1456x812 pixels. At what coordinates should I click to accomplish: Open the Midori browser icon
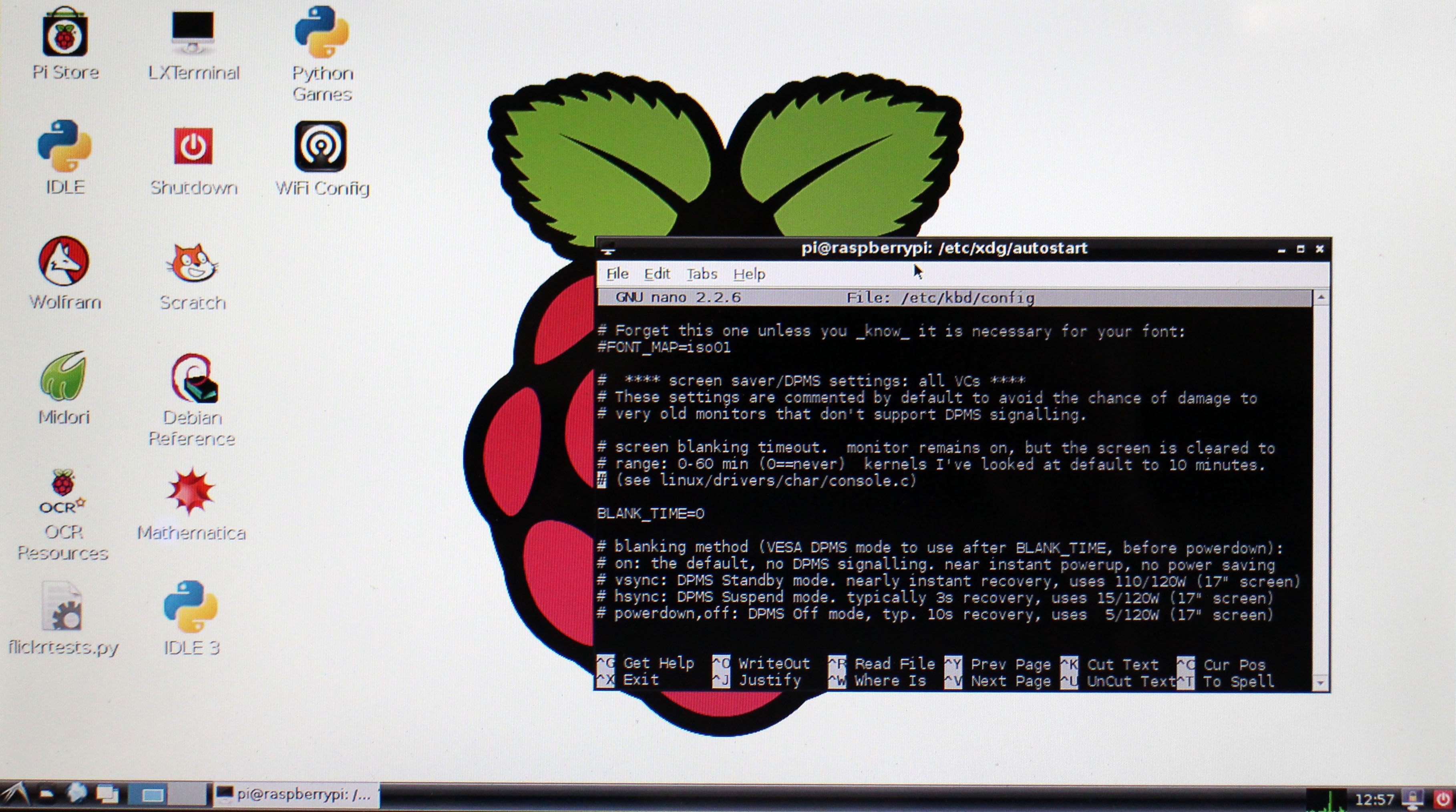click(x=63, y=376)
